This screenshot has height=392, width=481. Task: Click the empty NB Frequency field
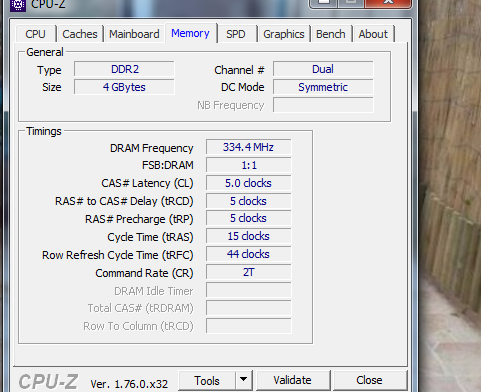click(323, 105)
